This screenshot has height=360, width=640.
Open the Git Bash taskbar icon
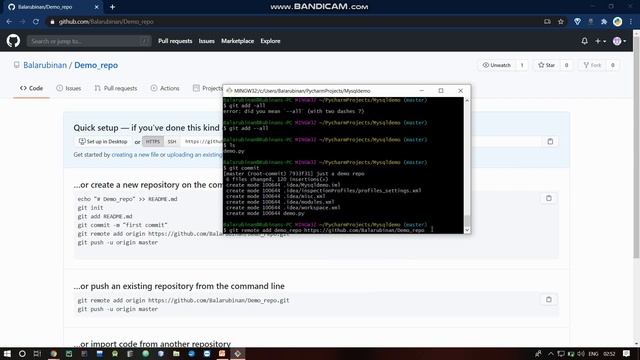[x=238, y=353]
